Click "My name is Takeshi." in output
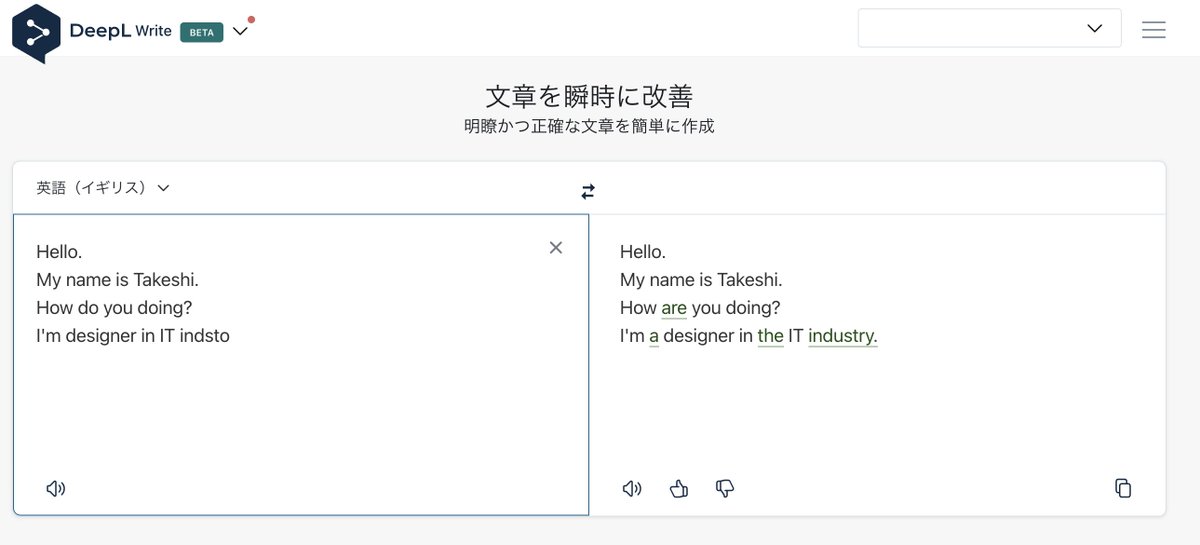 (x=701, y=280)
